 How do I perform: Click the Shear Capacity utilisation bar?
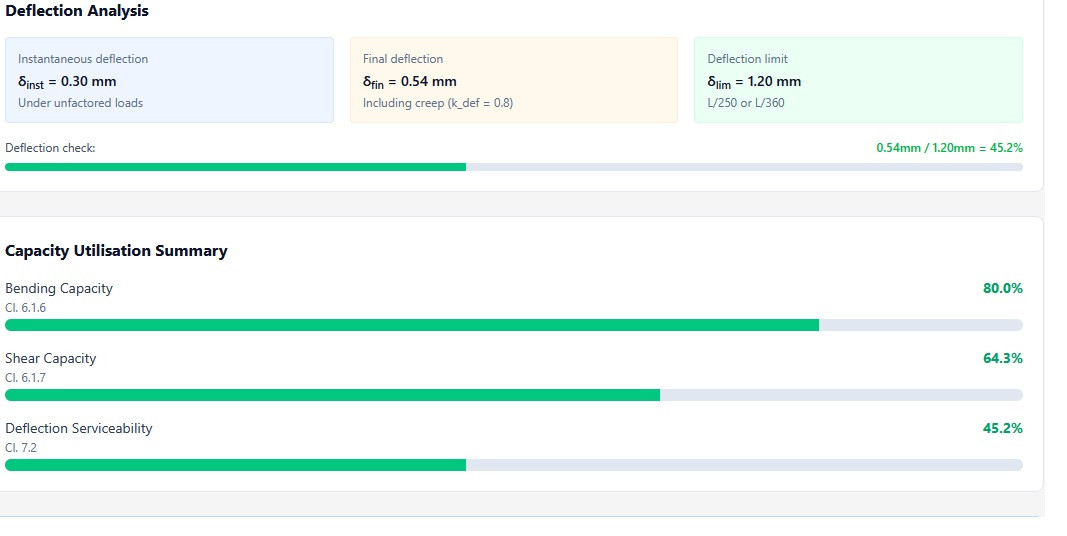(x=514, y=395)
